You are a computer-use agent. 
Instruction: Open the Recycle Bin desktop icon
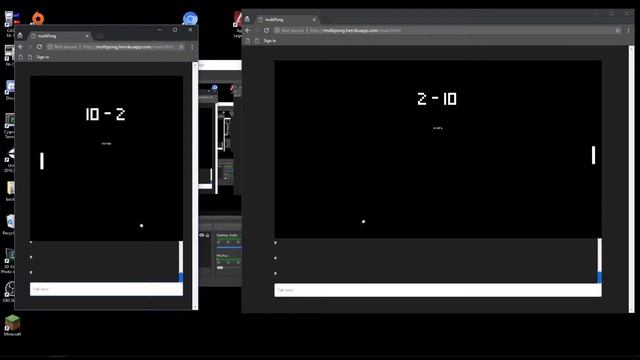(10, 224)
